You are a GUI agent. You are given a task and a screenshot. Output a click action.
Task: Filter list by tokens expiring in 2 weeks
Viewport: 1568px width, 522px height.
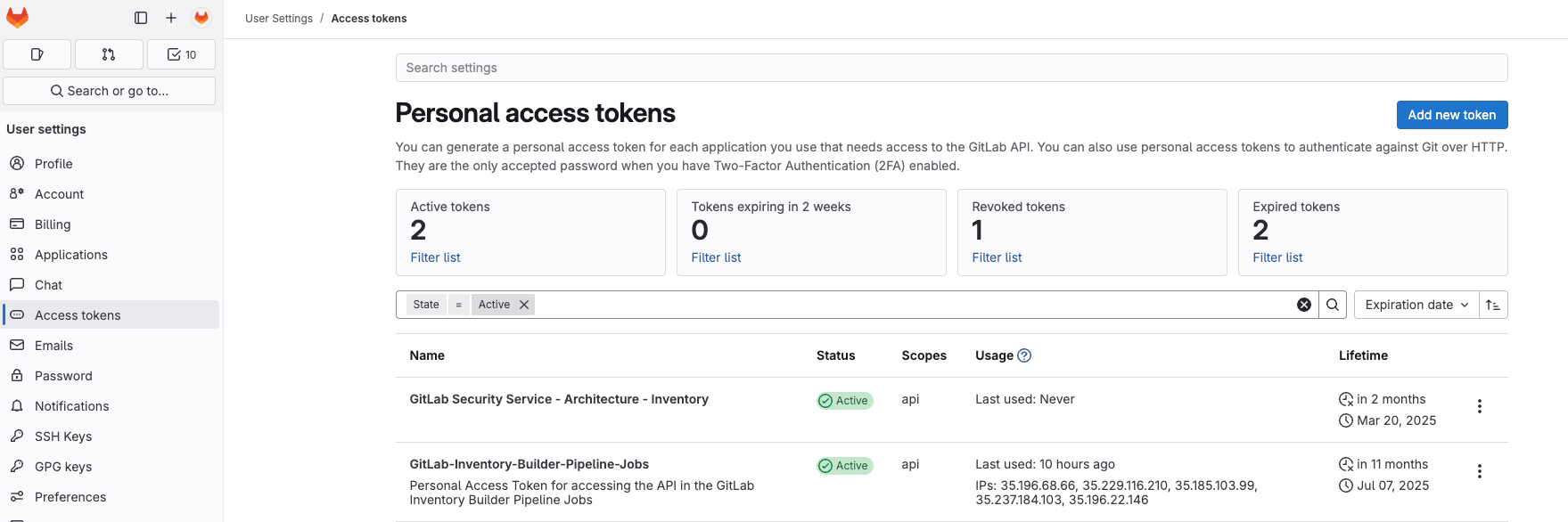click(716, 257)
